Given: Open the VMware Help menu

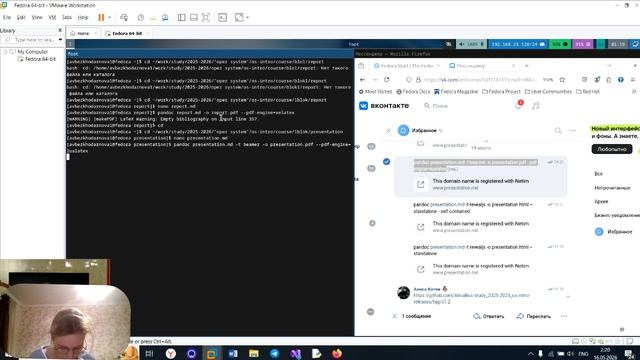Looking at the screenshot, I should [83, 18].
